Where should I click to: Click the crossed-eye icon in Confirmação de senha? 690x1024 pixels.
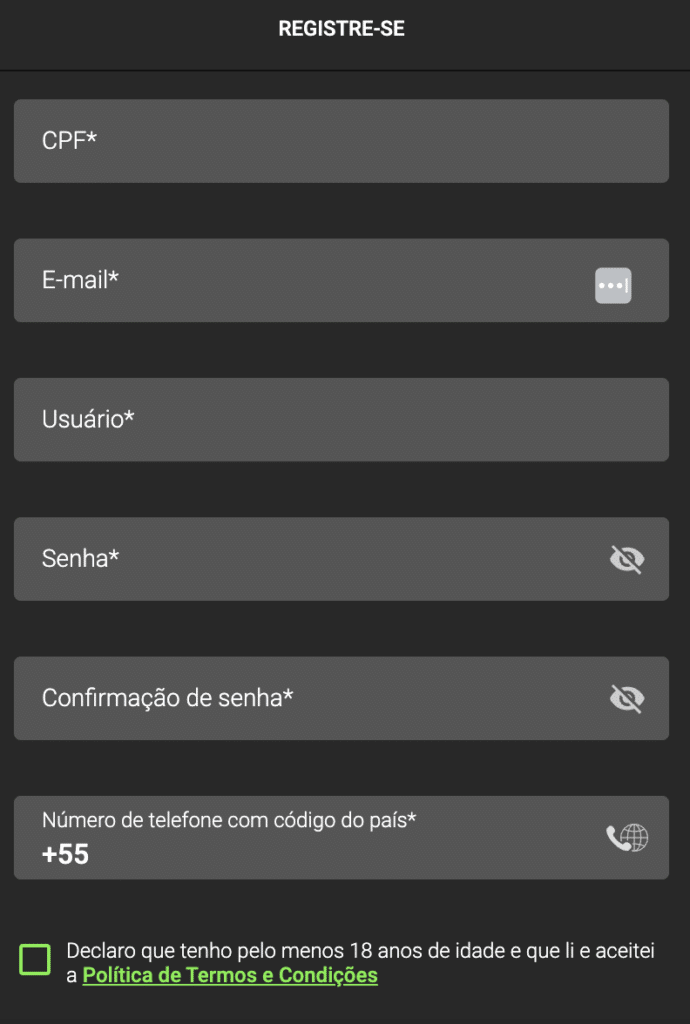click(x=627, y=698)
